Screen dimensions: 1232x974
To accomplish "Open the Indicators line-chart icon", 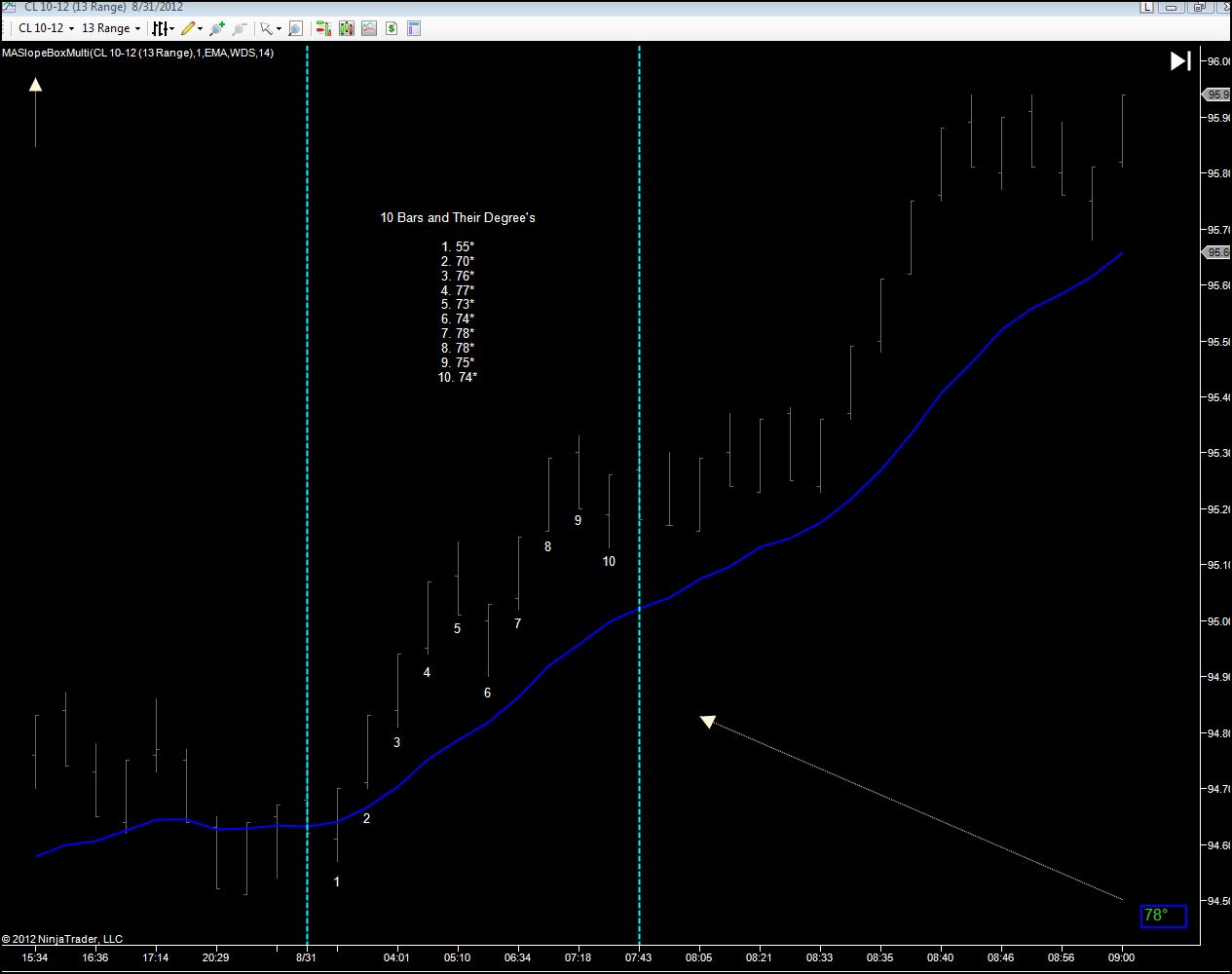I will pyautogui.click(x=369, y=28).
